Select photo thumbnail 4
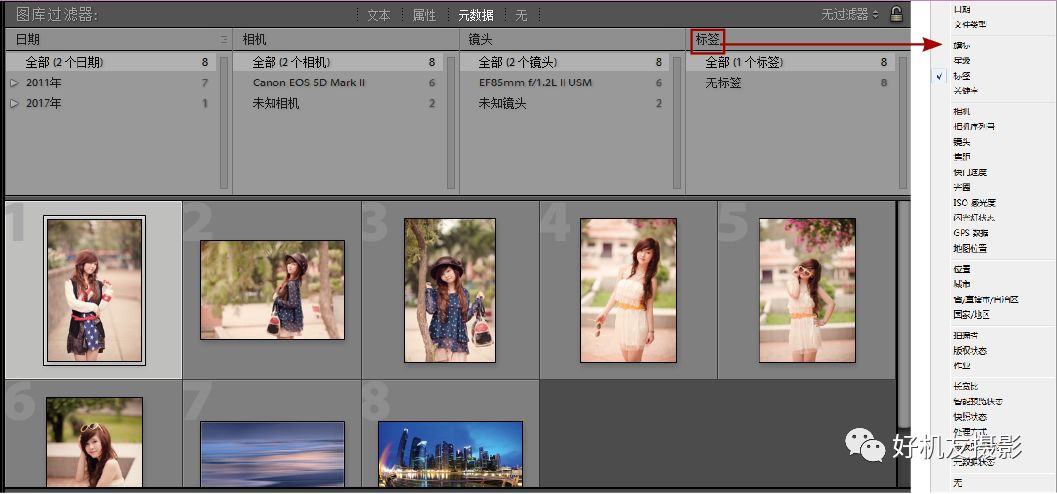Image resolution: width=1057 pixels, height=494 pixels. (628, 290)
